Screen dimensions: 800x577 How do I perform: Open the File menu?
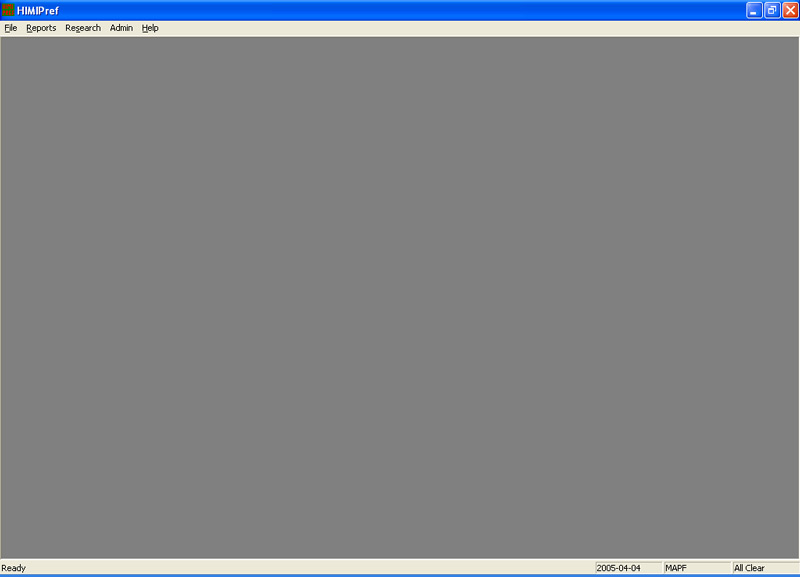[11, 28]
